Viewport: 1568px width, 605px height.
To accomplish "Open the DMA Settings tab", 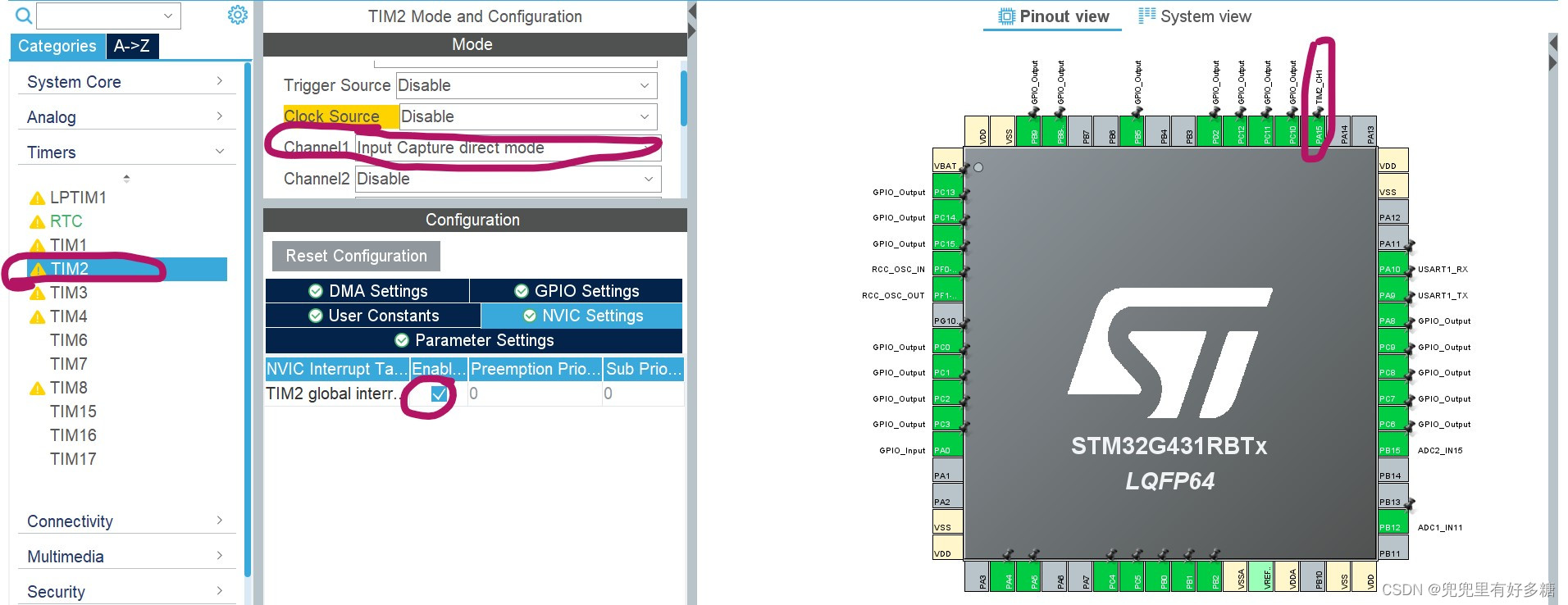I will click(367, 291).
